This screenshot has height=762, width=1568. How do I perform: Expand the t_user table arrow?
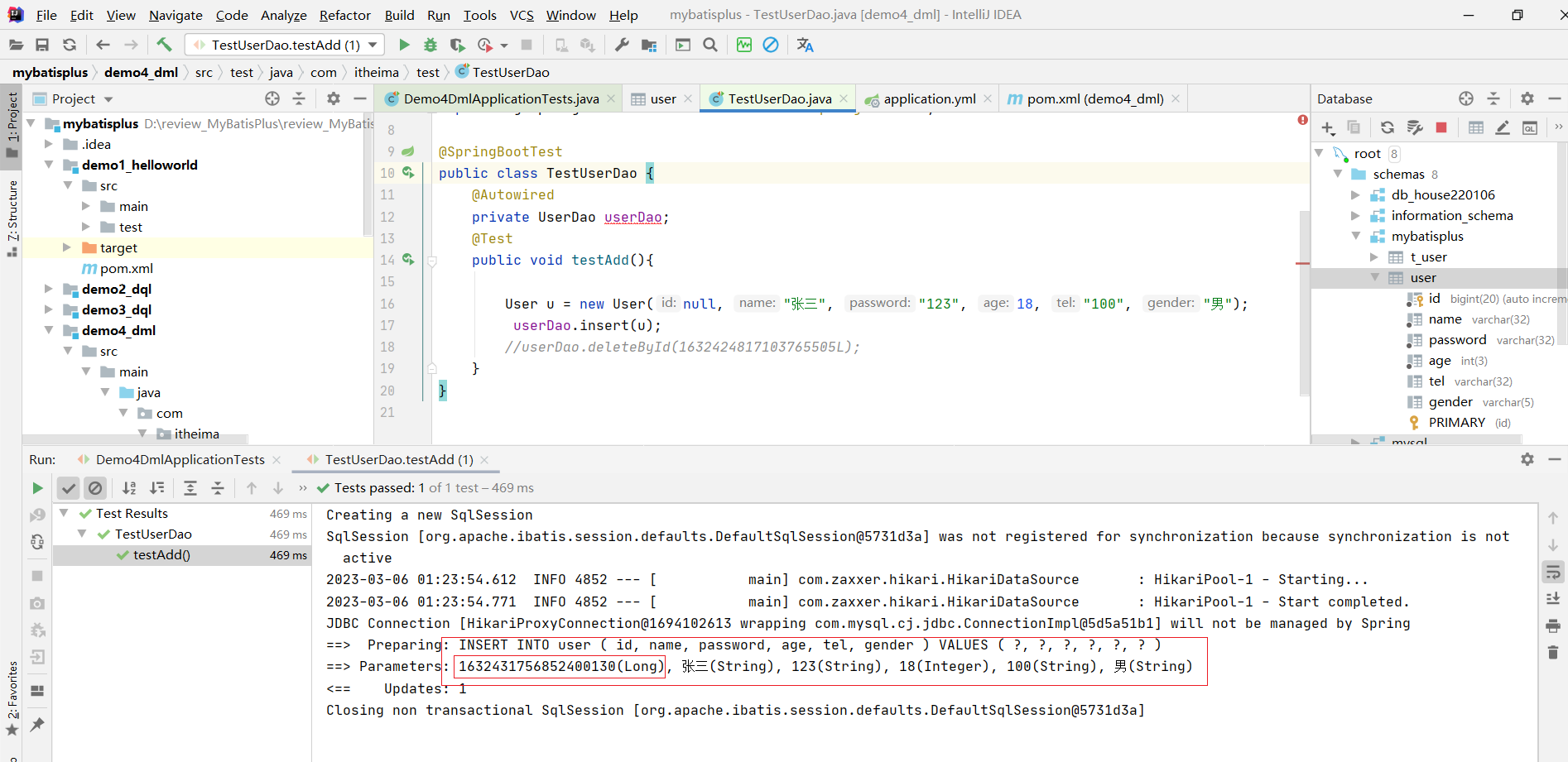pos(1374,256)
